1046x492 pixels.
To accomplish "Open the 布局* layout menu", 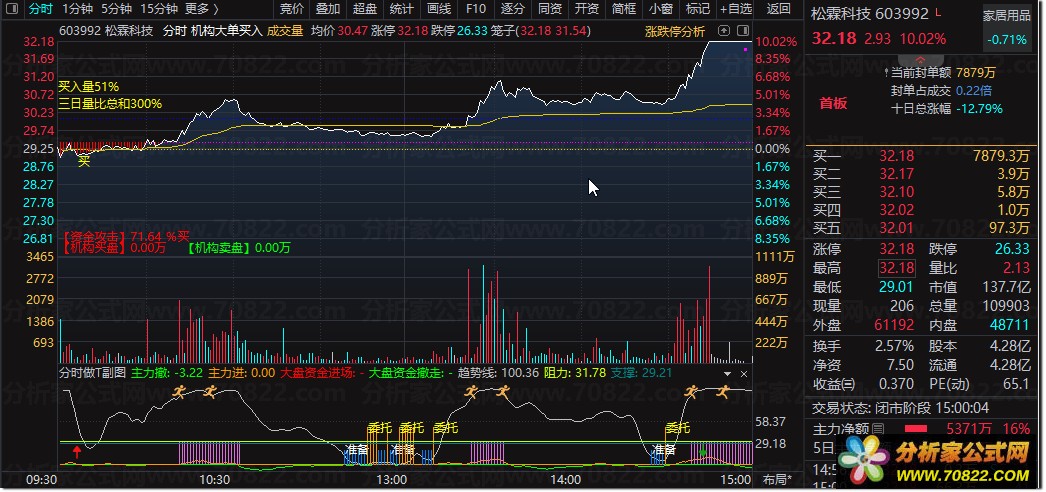I will tap(778, 479).
